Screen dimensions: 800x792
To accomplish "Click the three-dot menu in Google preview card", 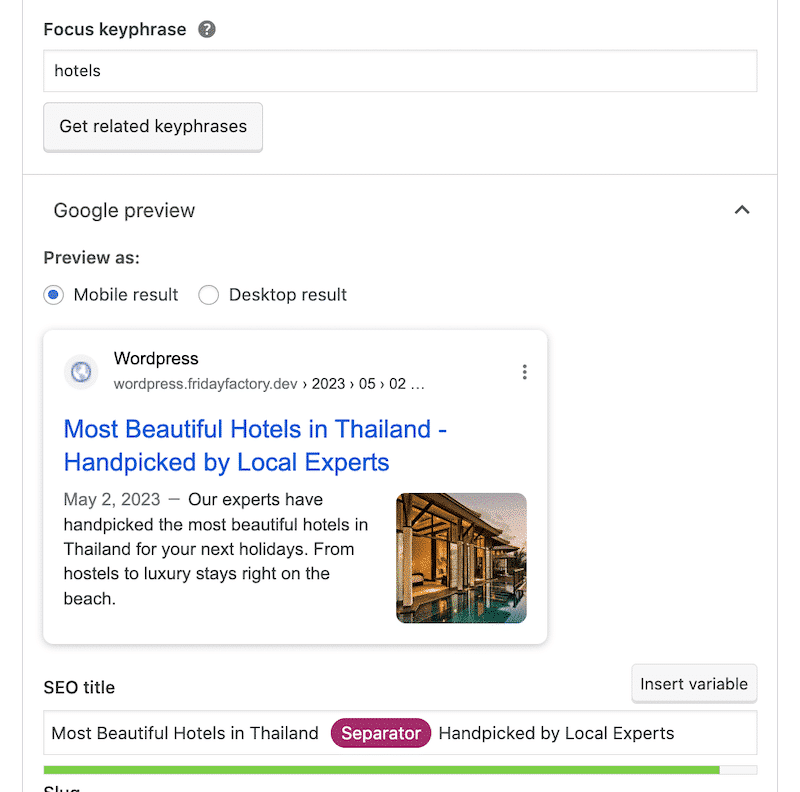I will click(x=524, y=372).
